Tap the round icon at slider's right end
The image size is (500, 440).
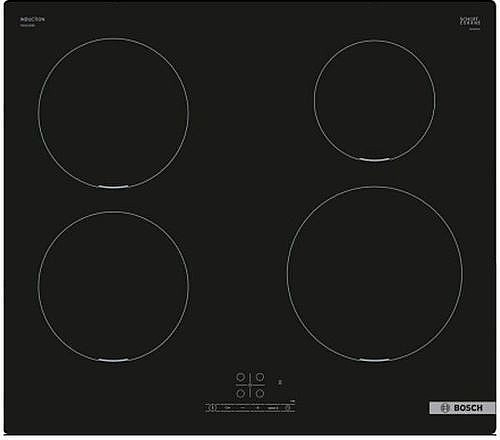288,408
